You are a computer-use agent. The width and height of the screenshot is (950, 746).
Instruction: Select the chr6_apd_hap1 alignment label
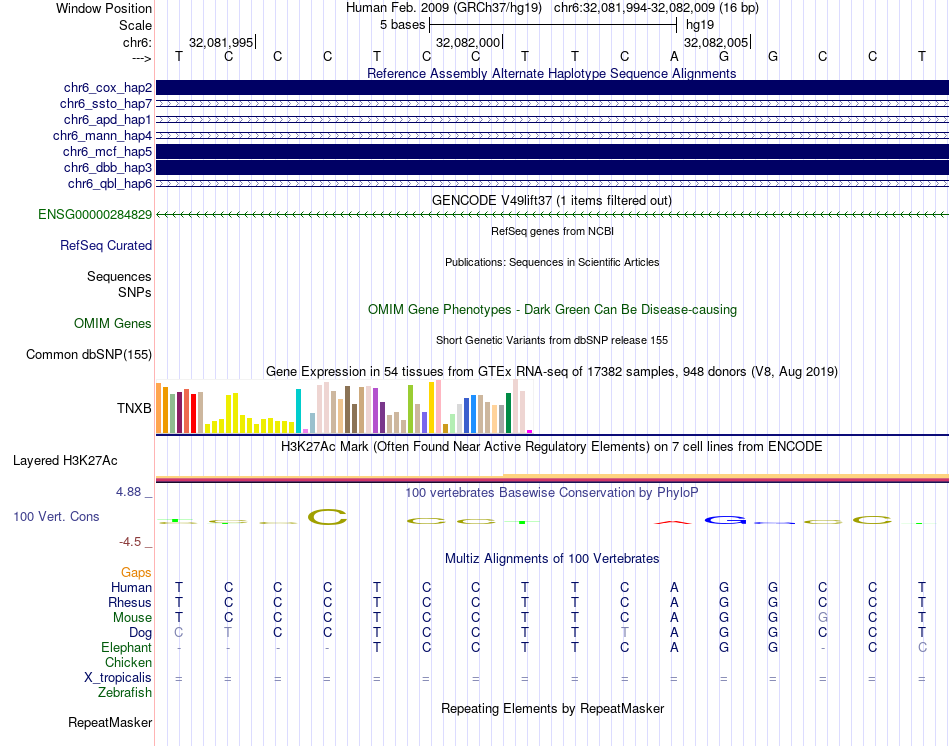click(108, 119)
